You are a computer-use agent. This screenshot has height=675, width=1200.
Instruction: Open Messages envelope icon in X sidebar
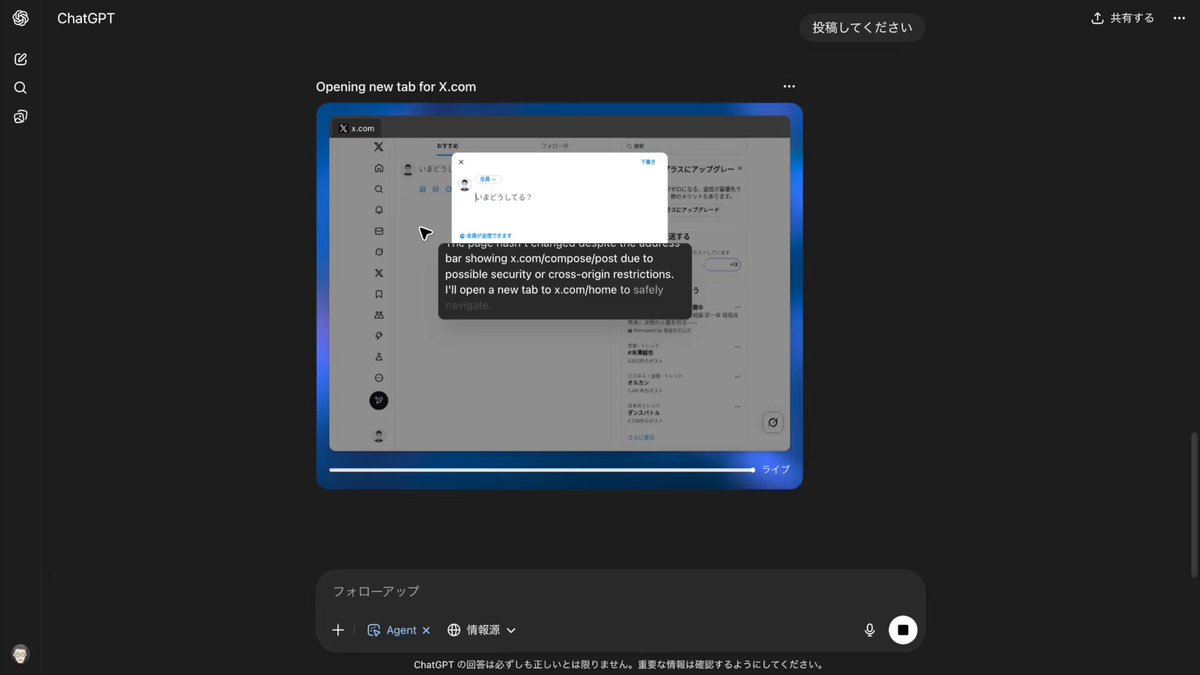[x=379, y=231]
